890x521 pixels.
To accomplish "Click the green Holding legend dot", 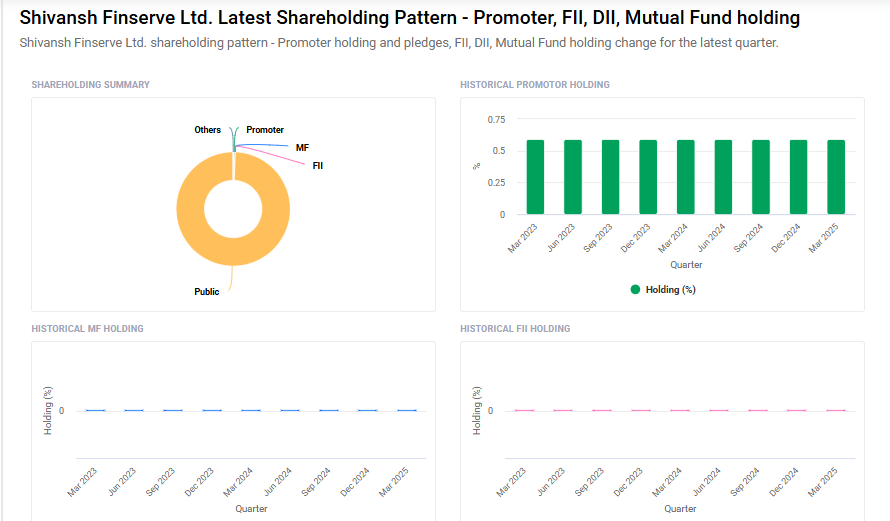I will [x=635, y=289].
